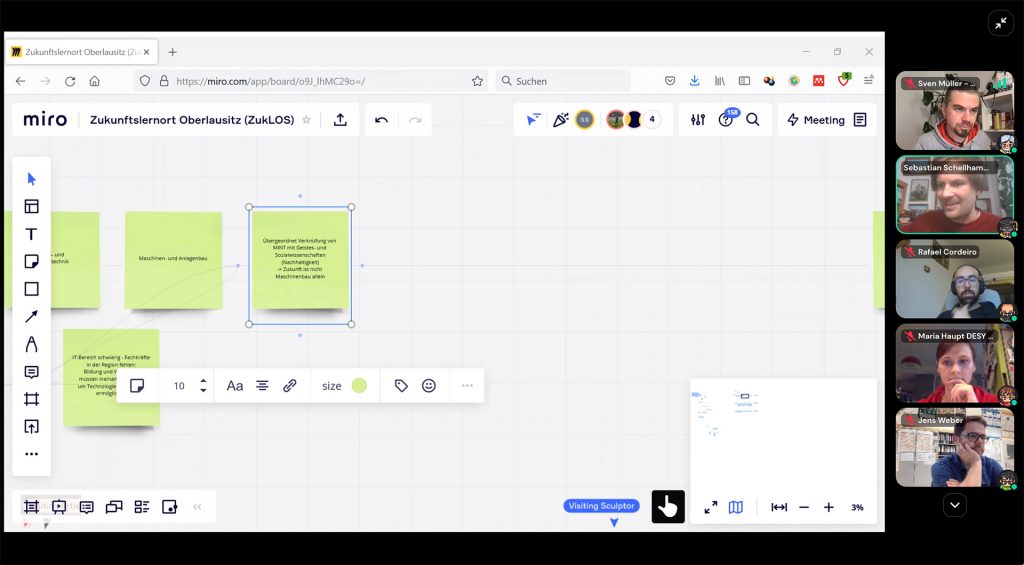1024x565 pixels.
Task: Select the IT-Bereich schwierig sticky note
Action: (111, 378)
